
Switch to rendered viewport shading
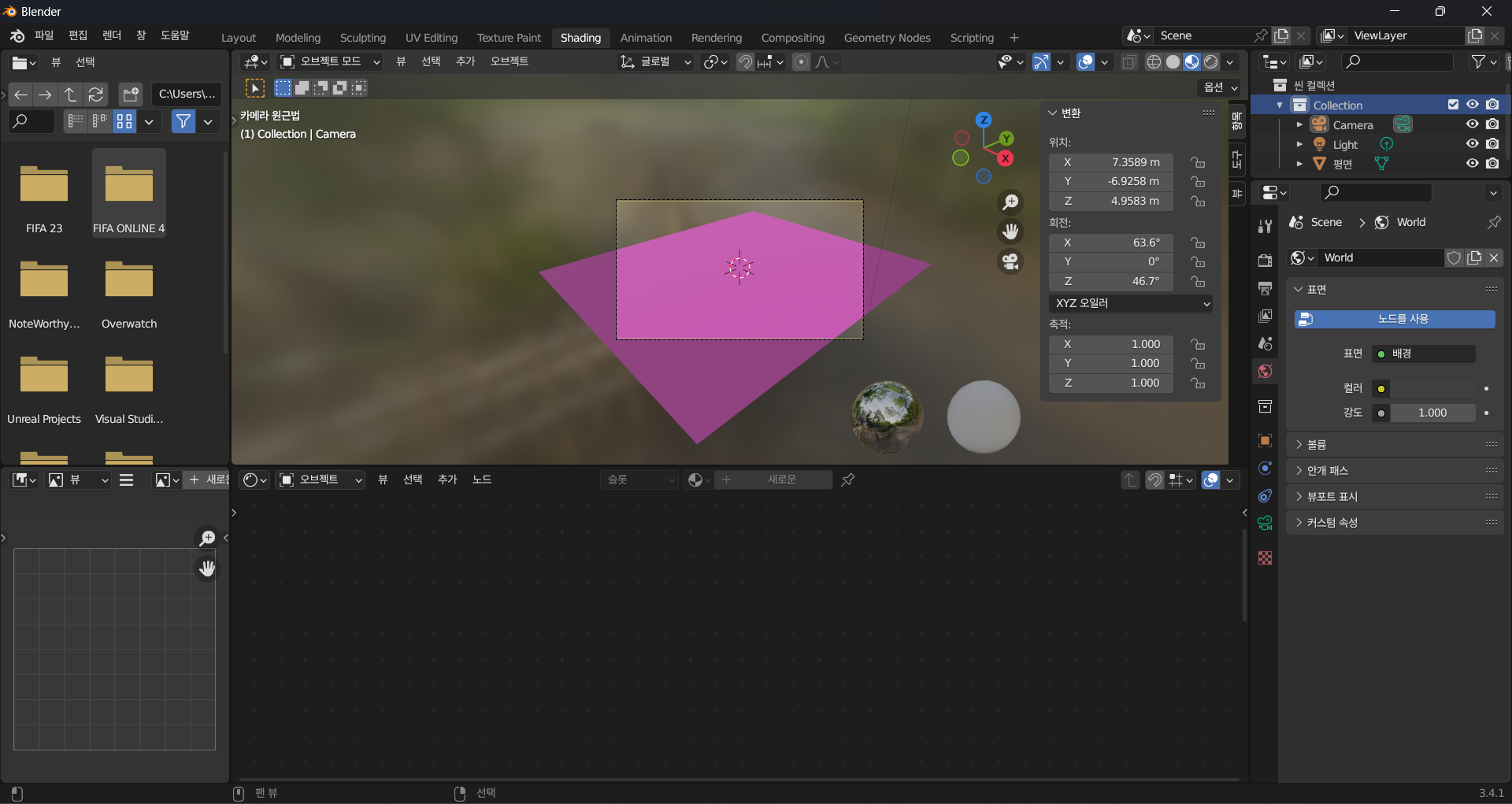tap(1211, 62)
